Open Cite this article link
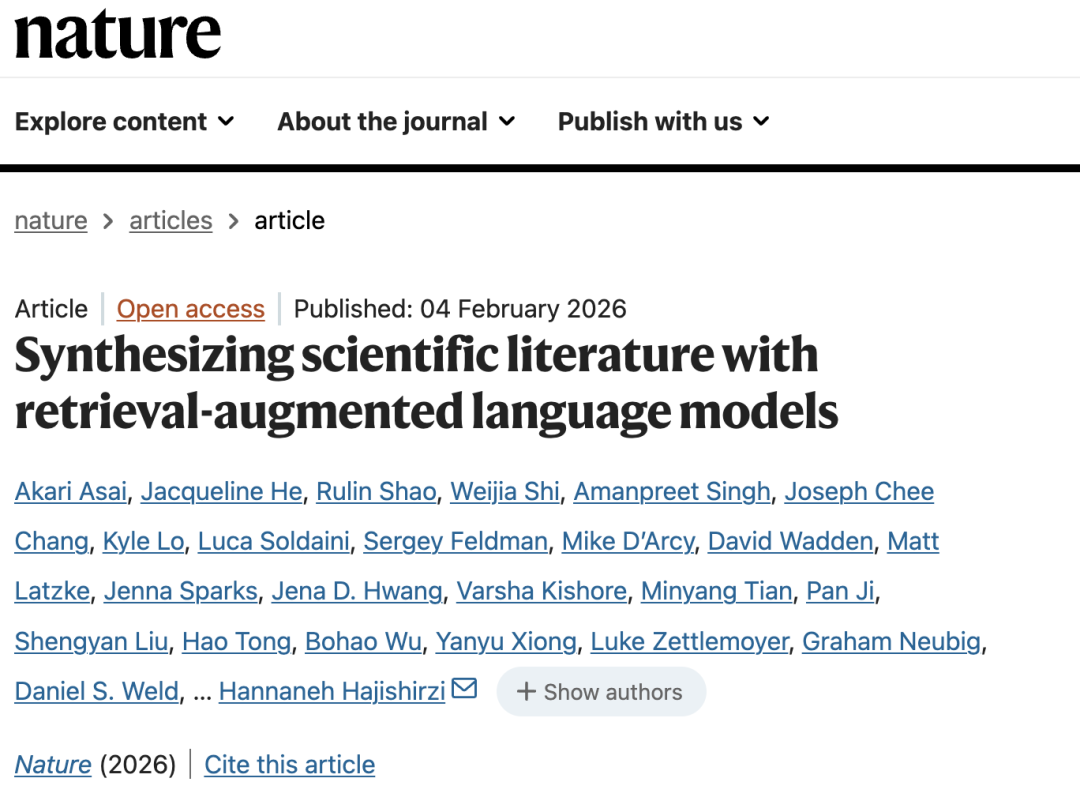The height and width of the screenshot is (812, 1080). [290, 765]
